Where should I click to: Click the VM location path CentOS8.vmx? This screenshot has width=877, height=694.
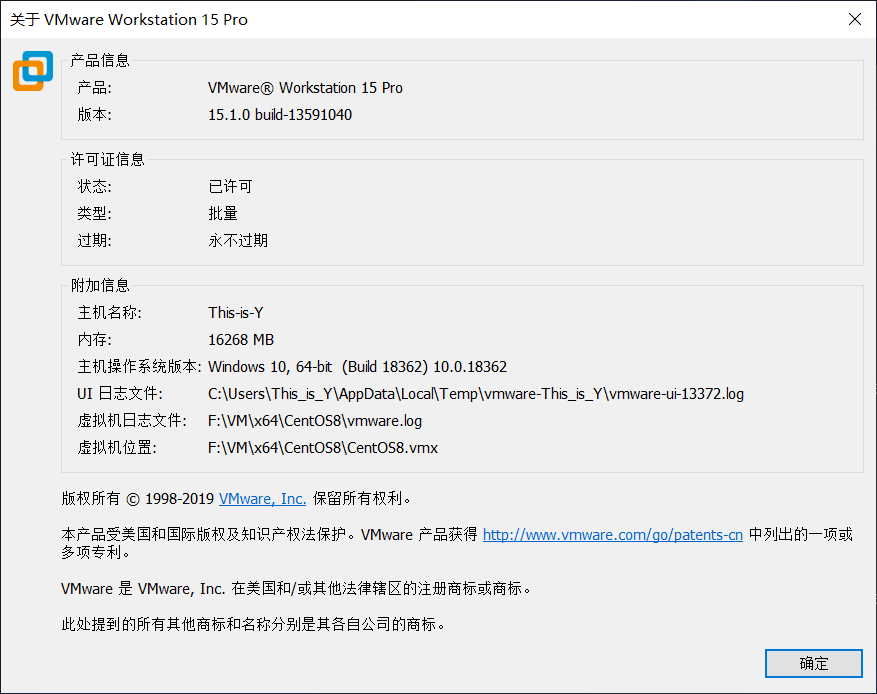point(323,447)
